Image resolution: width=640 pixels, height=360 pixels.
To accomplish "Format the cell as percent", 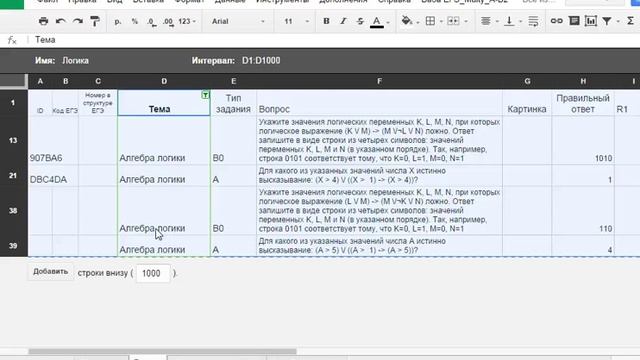I will pos(135,21).
